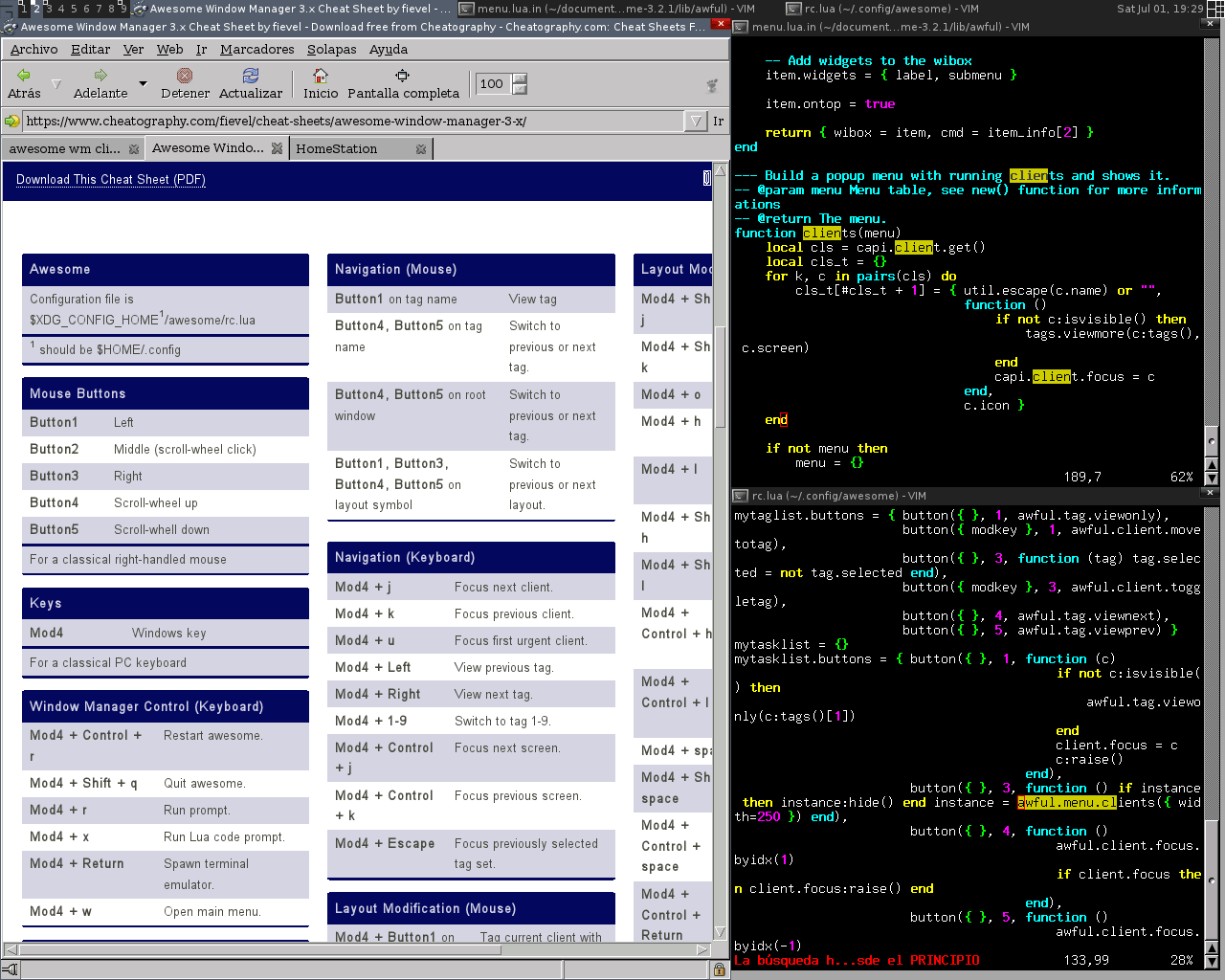Open the Adelante history dropdown arrow
The image size is (1225, 980).
(143, 84)
